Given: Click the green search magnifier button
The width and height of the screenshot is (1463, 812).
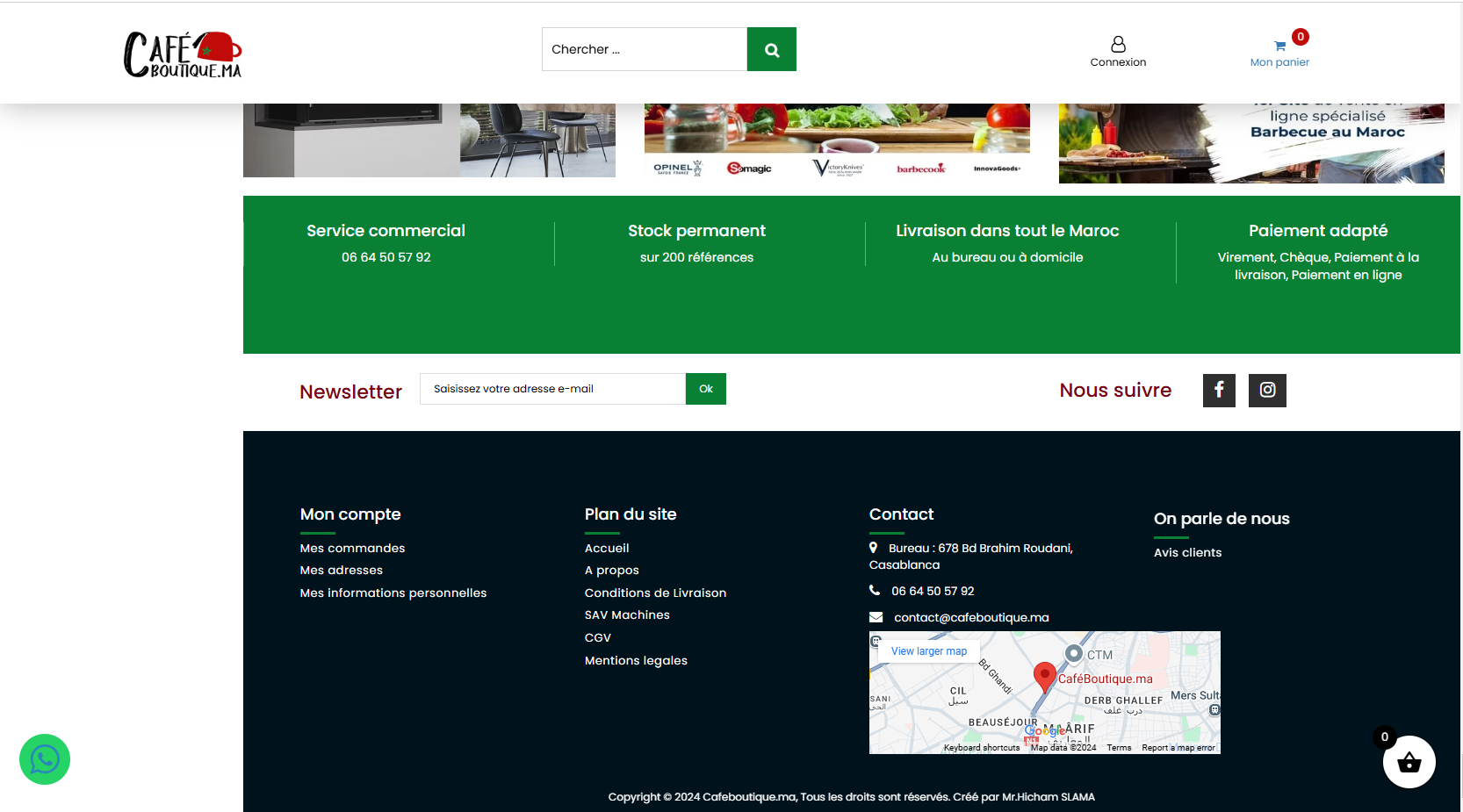Looking at the screenshot, I should pyautogui.click(x=771, y=49).
